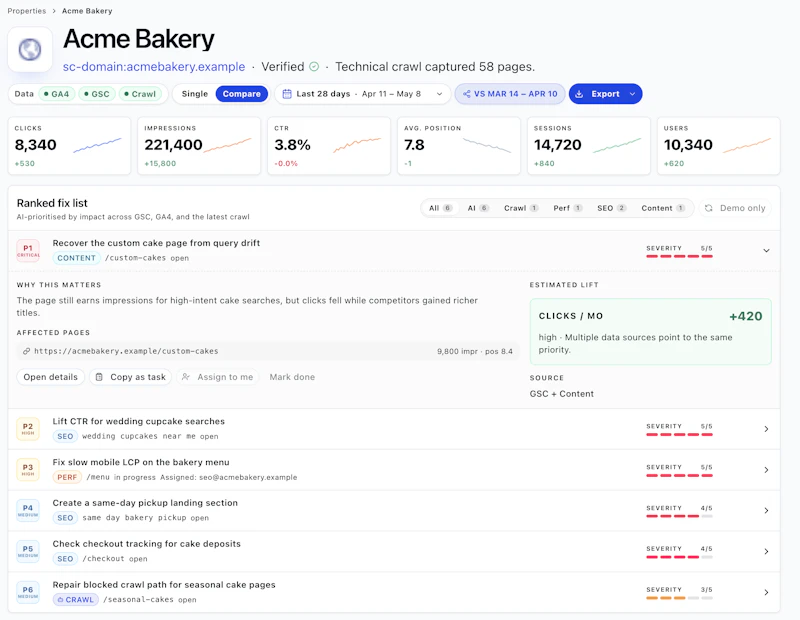This screenshot has height=620, width=800.
Task: Select the AI filter tab
Action: pos(478,208)
